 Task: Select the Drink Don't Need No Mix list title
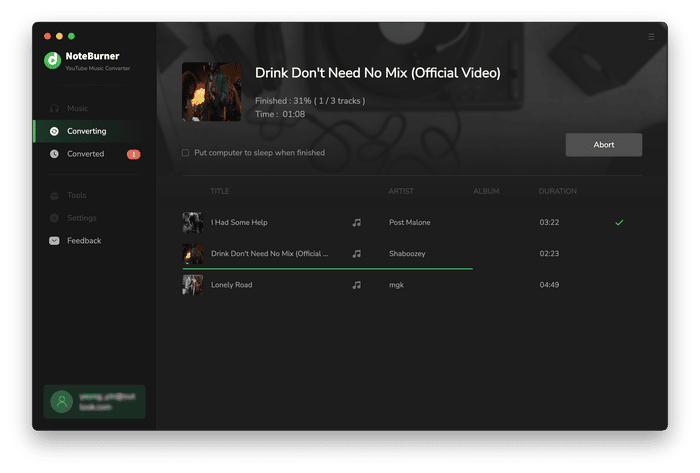270,253
